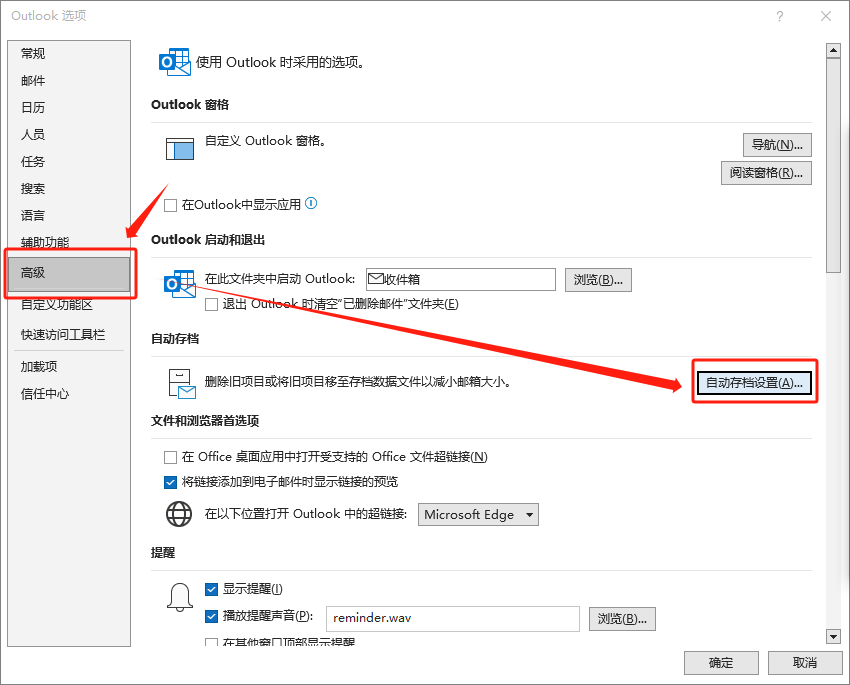Open the Microsoft Edge browser dropdown
850x685 pixels.
(x=478, y=514)
